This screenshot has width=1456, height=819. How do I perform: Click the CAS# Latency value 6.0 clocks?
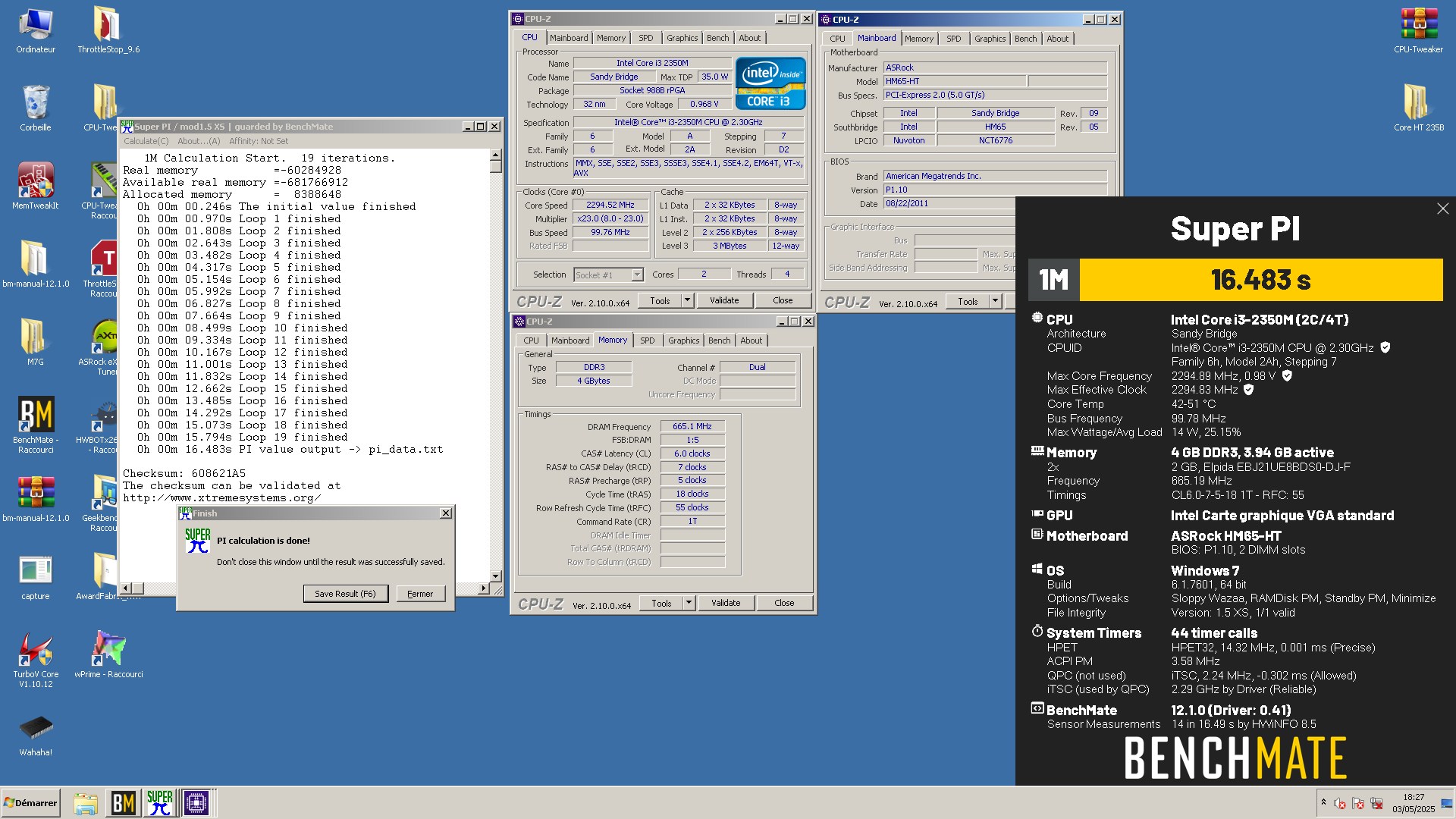coord(692,453)
